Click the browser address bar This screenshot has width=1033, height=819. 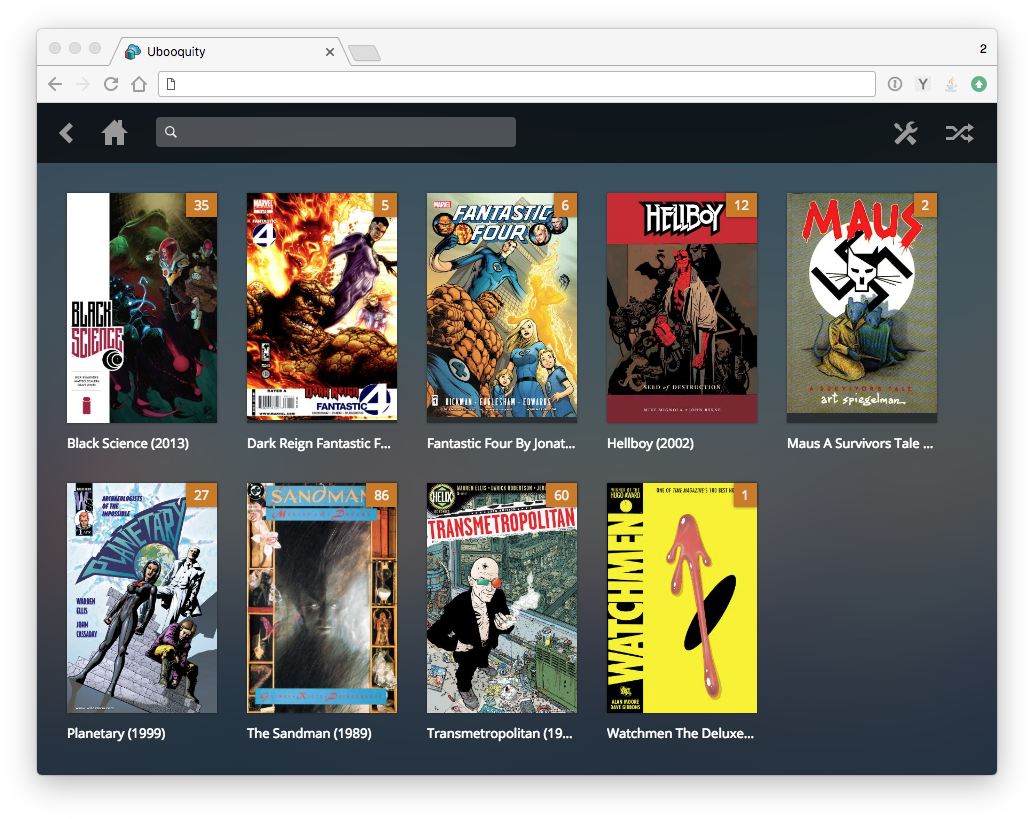coord(517,84)
